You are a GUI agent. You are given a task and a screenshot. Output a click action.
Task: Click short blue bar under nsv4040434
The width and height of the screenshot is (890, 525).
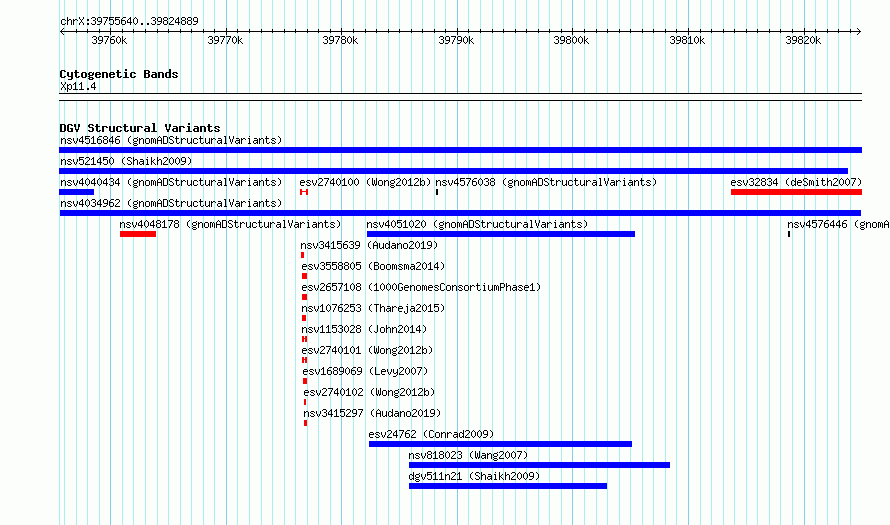[x=76, y=192]
